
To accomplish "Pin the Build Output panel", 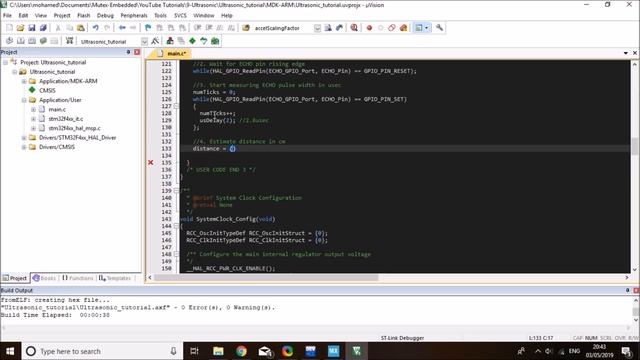I will coord(627,290).
